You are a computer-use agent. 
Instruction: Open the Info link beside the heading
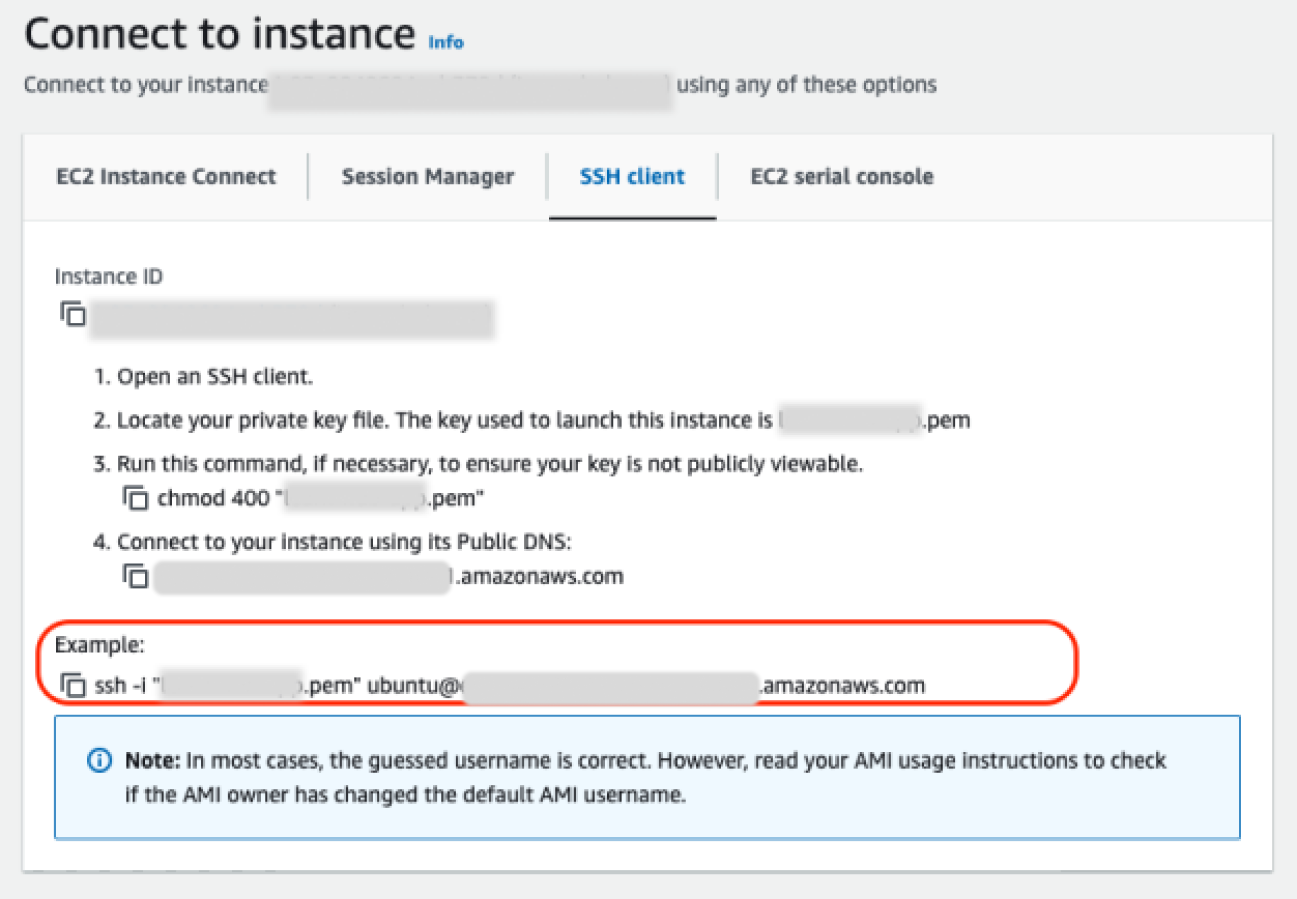pos(446,42)
